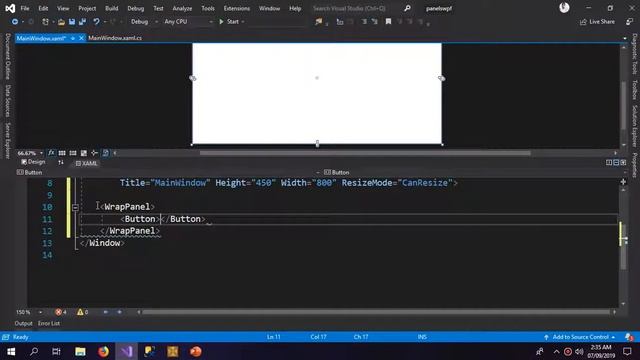Click the warnings count indicator

82,312
